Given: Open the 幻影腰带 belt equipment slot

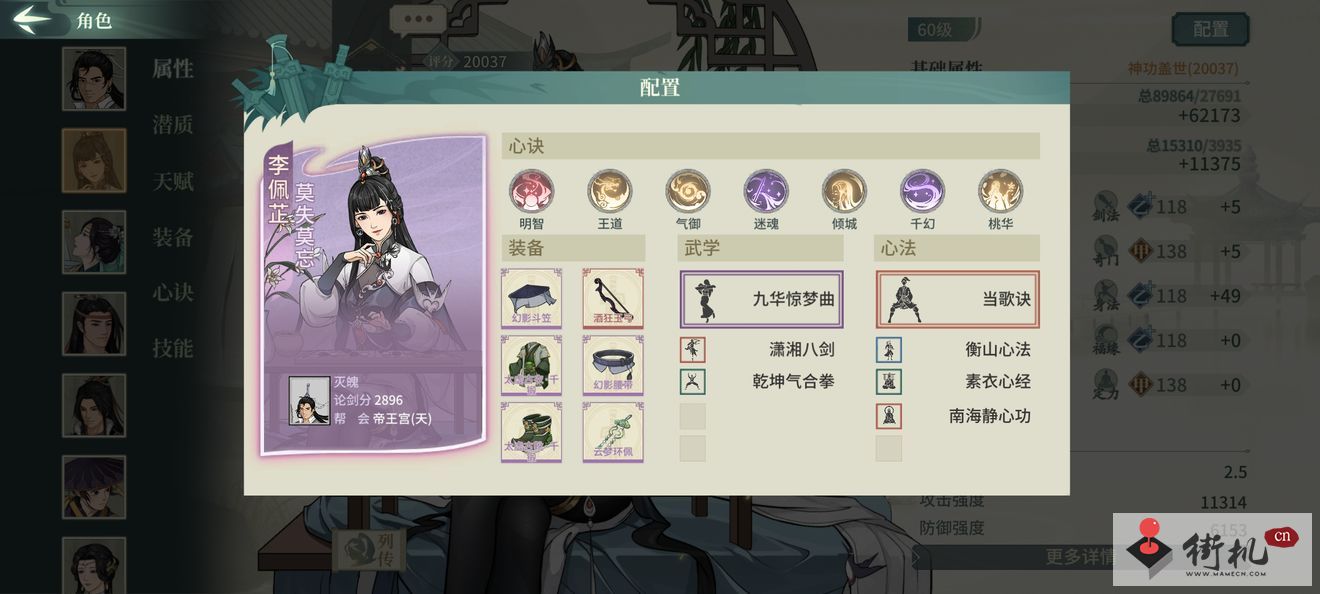Looking at the screenshot, I should coord(613,365).
